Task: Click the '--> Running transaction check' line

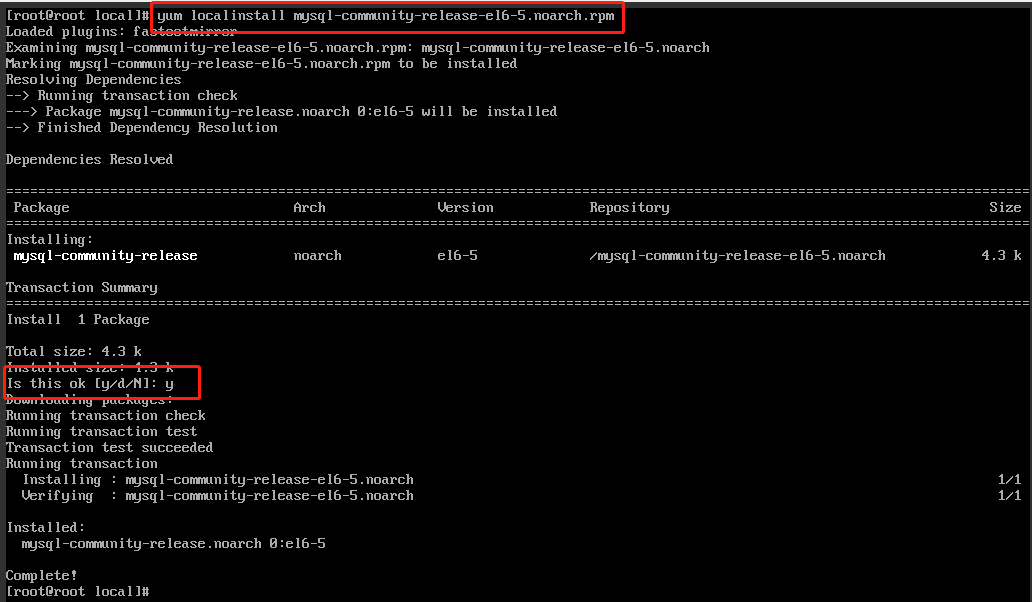Action: [122, 95]
